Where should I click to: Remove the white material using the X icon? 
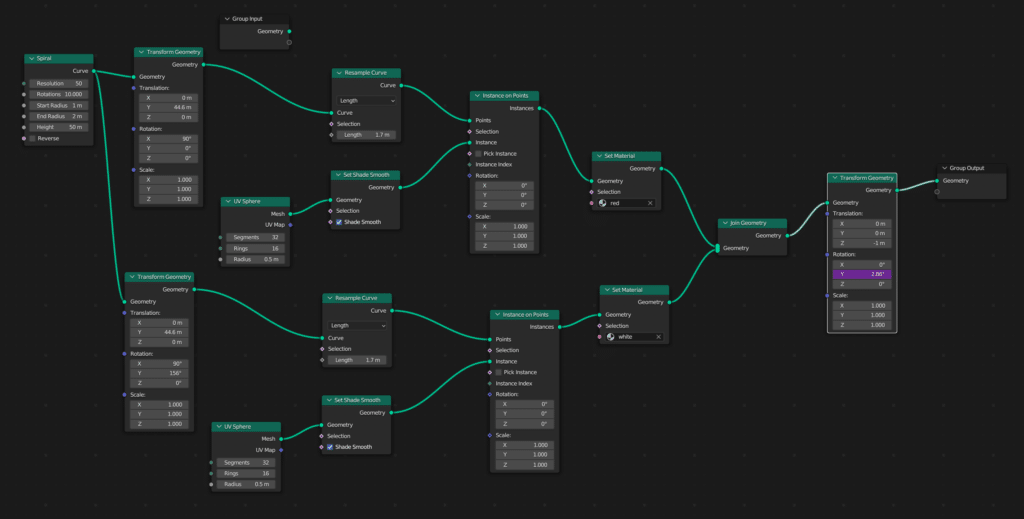658,337
